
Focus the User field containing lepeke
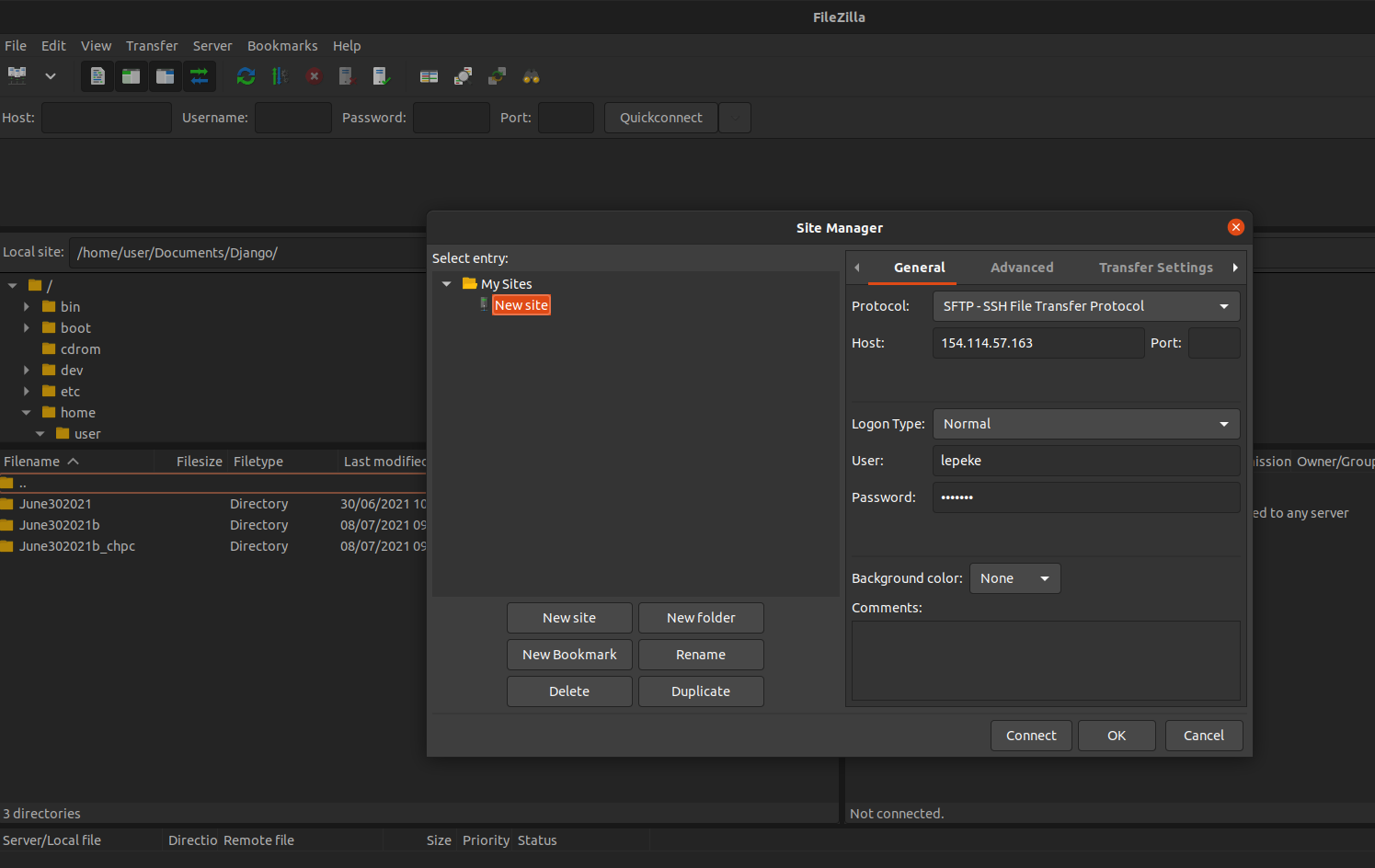(x=1086, y=461)
